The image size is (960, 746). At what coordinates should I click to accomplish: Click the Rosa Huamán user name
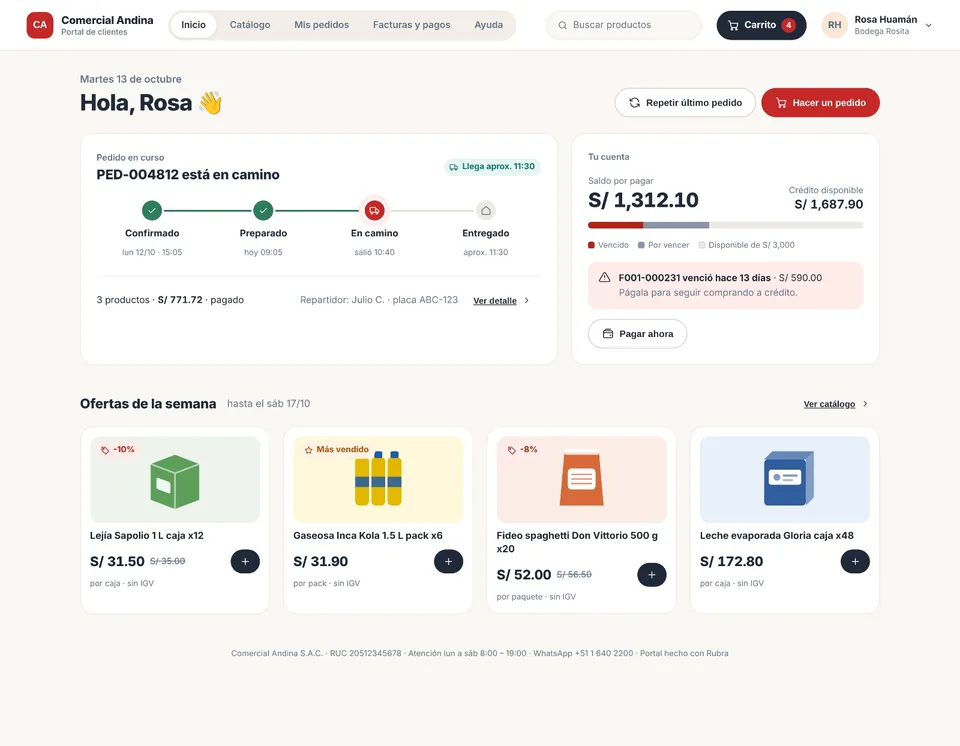click(x=885, y=20)
